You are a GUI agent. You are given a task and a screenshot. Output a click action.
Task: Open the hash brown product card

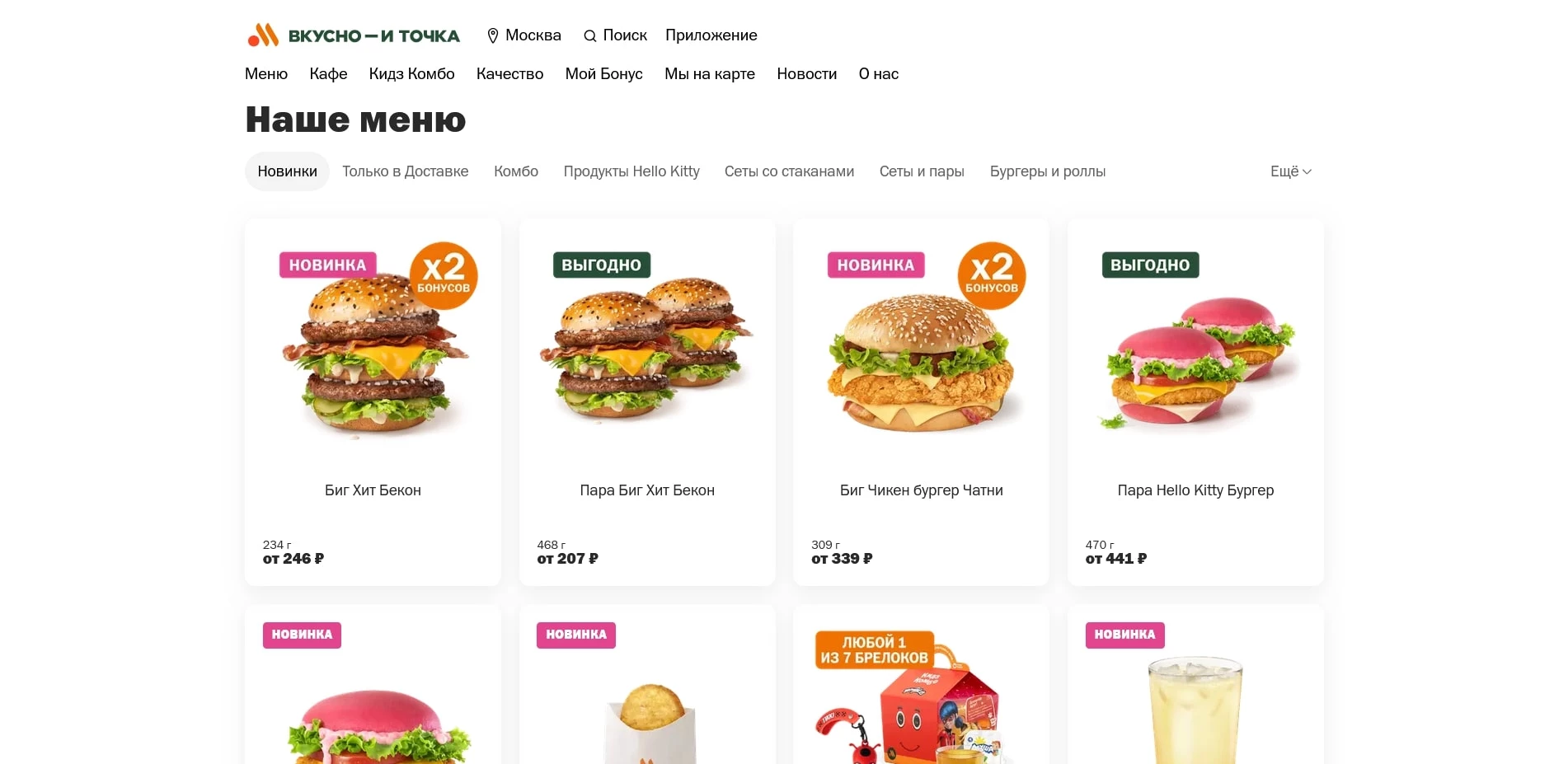(647, 684)
